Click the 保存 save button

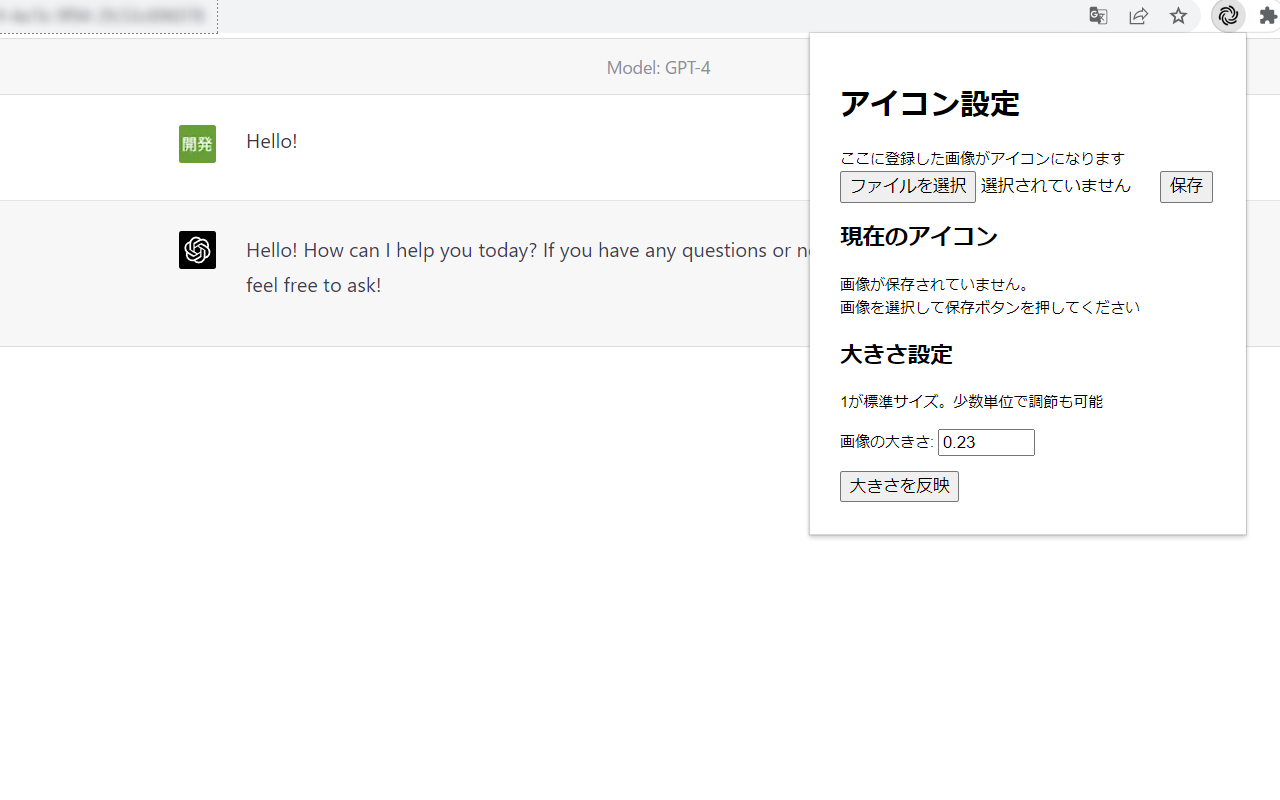[1186, 187]
